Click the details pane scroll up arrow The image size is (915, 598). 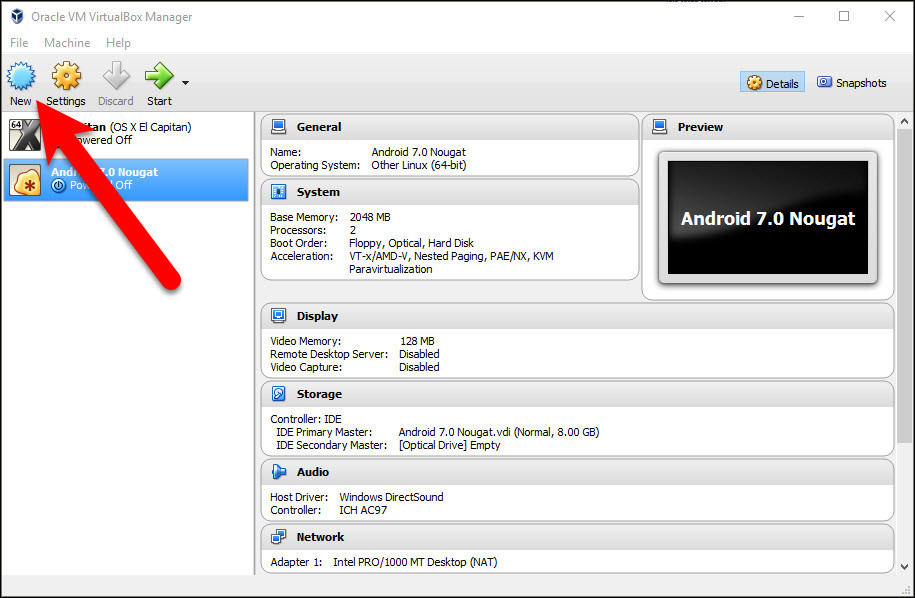904,121
